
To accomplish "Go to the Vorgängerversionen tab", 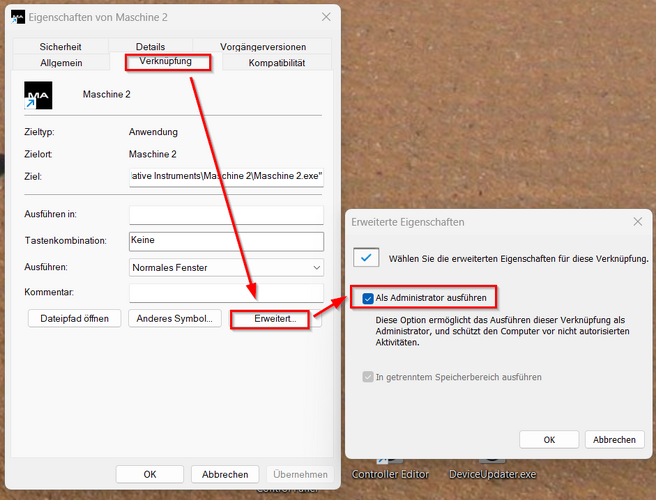I will [x=263, y=46].
